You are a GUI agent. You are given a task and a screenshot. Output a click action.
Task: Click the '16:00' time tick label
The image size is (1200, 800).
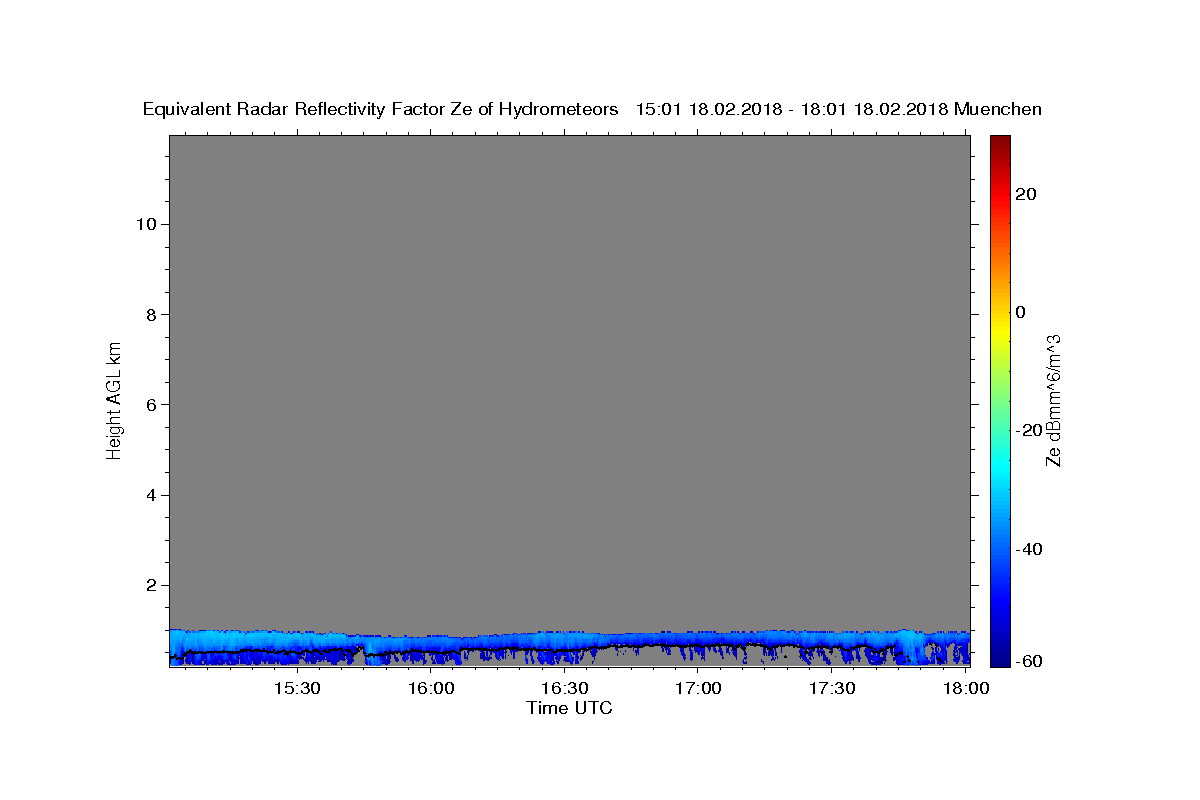pyautogui.click(x=431, y=688)
